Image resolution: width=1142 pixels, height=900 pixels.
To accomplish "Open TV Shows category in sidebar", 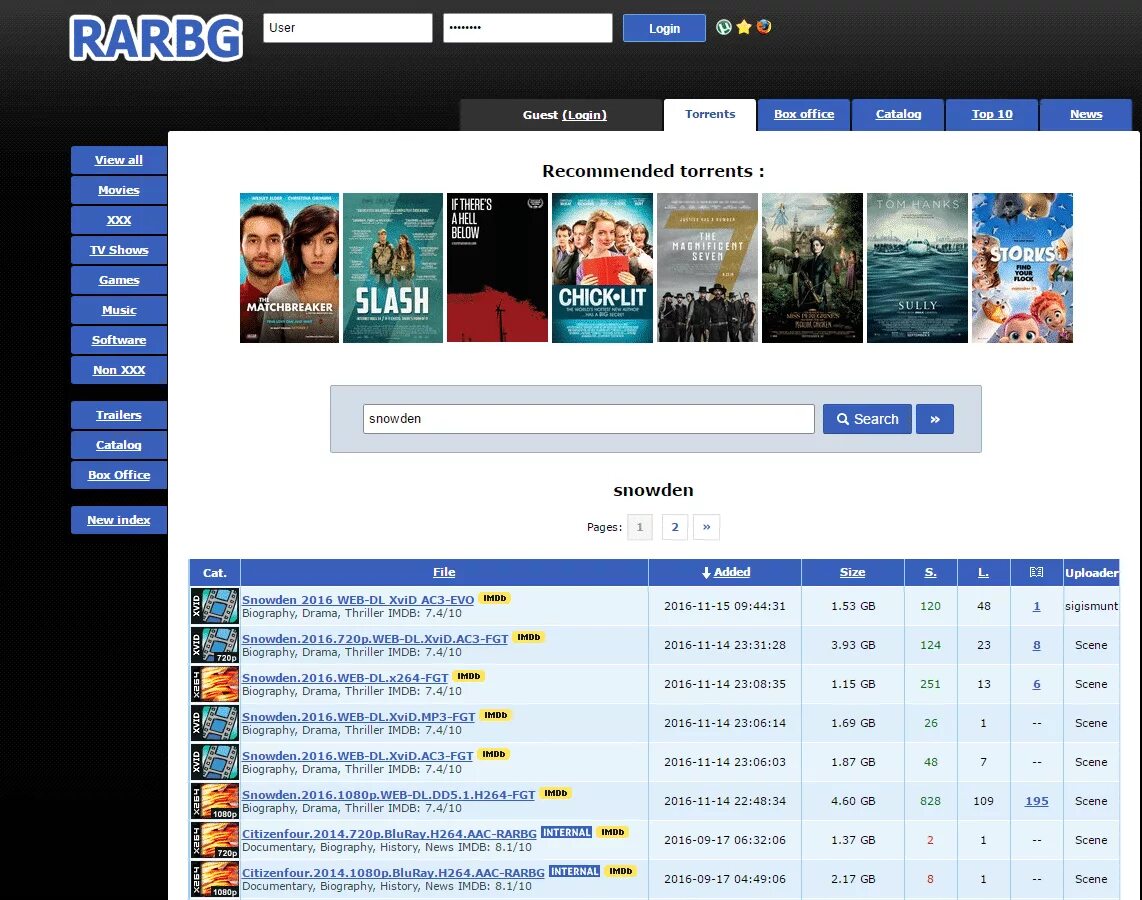I will click(119, 250).
